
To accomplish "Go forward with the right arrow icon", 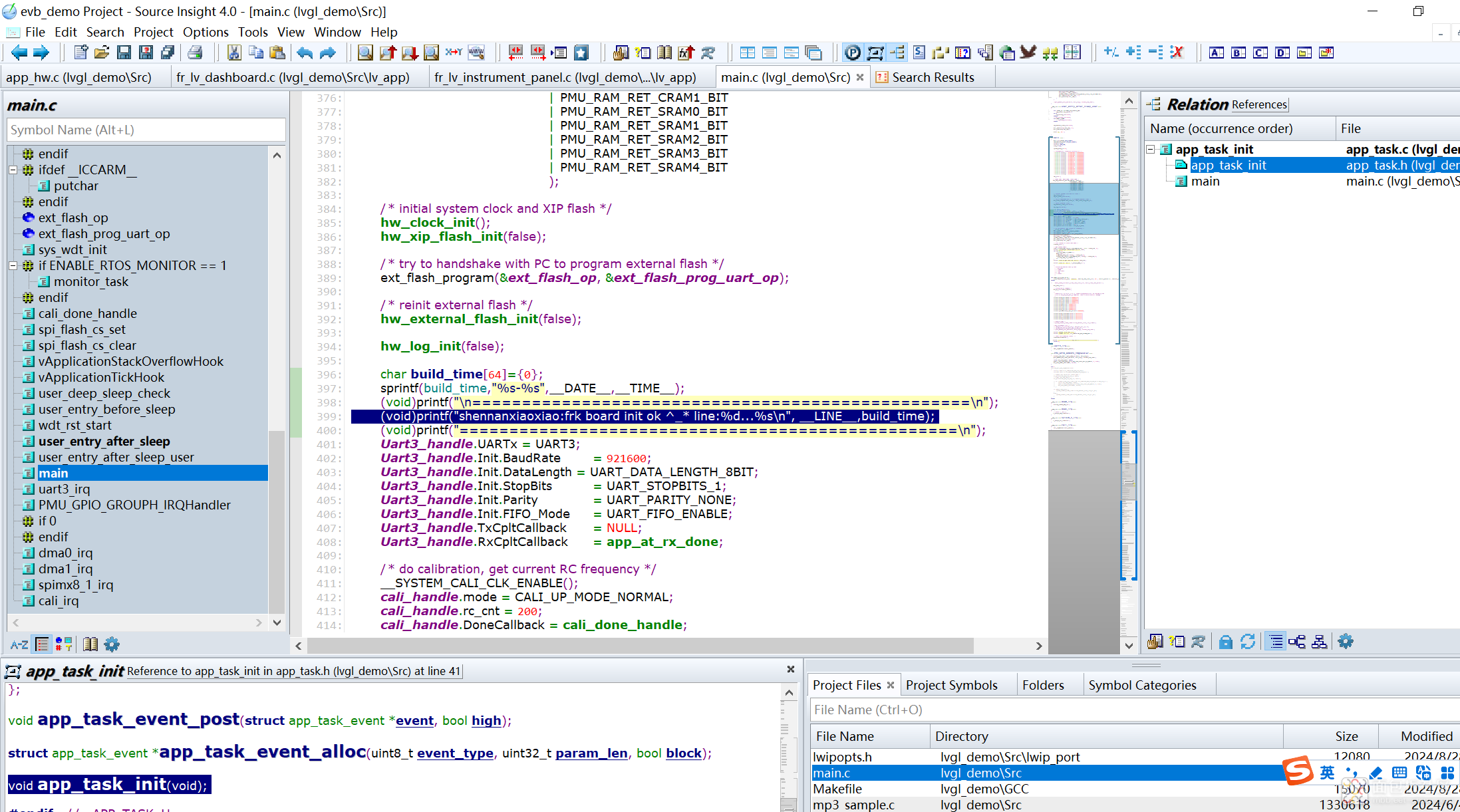I will [41, 53].
